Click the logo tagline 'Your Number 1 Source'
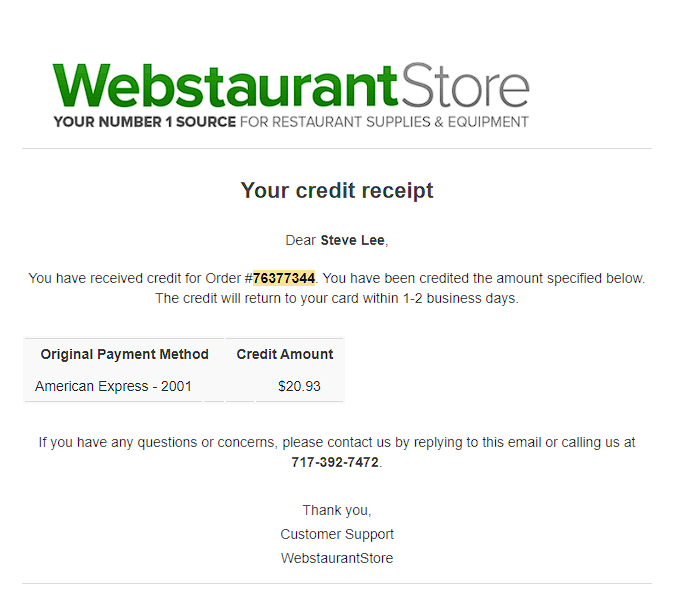 tap(145, 122)
